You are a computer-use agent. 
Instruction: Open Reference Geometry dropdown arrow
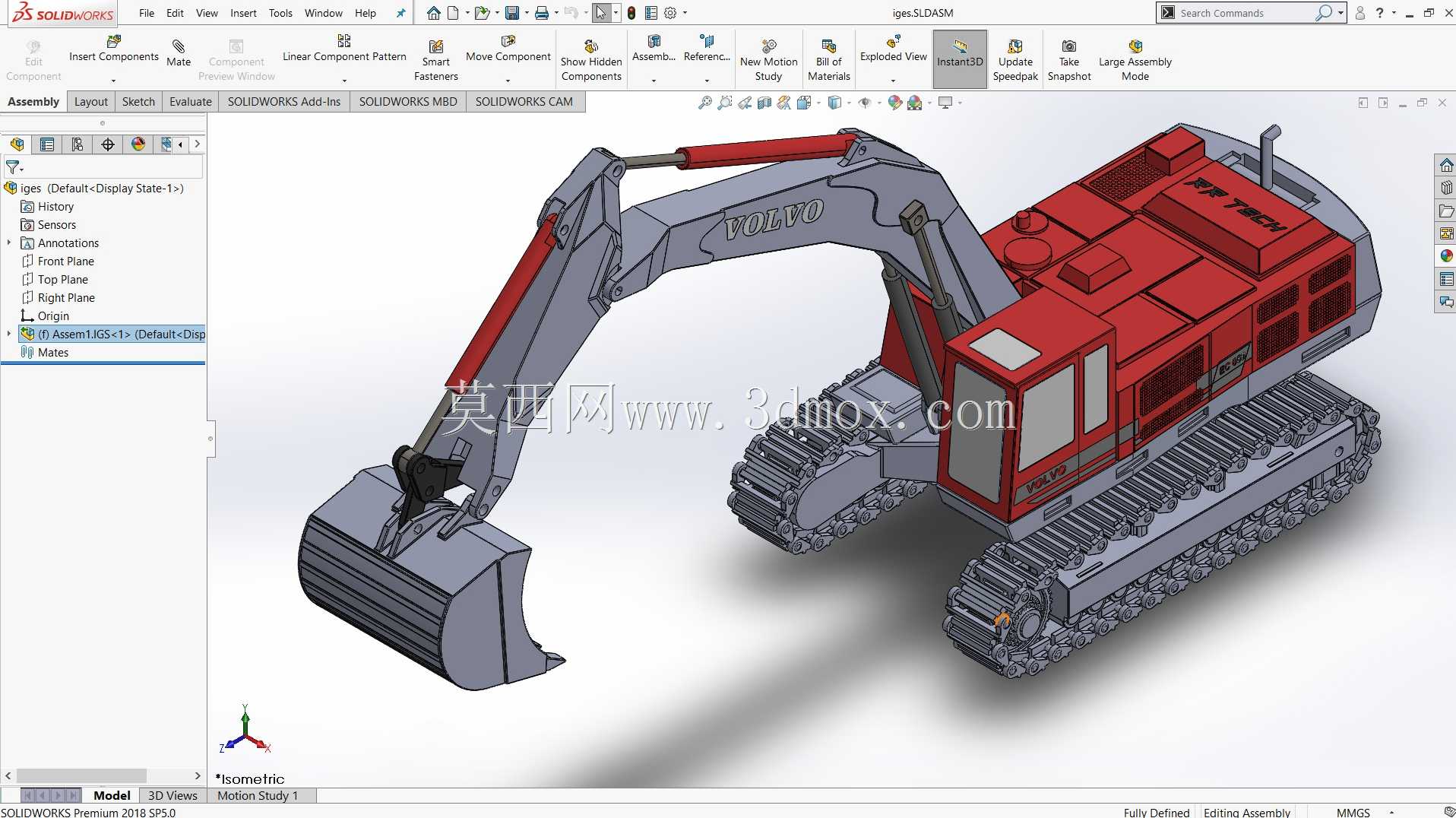tap(707, 81)
